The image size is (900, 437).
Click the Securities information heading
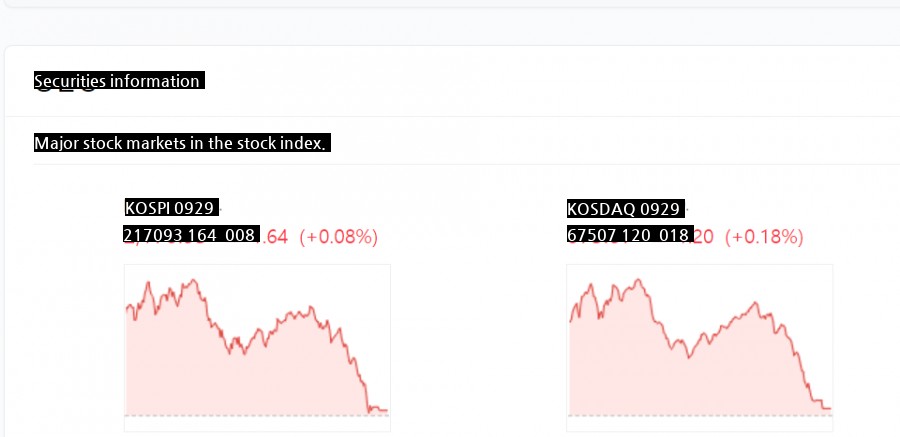click(x=118, y=81)
